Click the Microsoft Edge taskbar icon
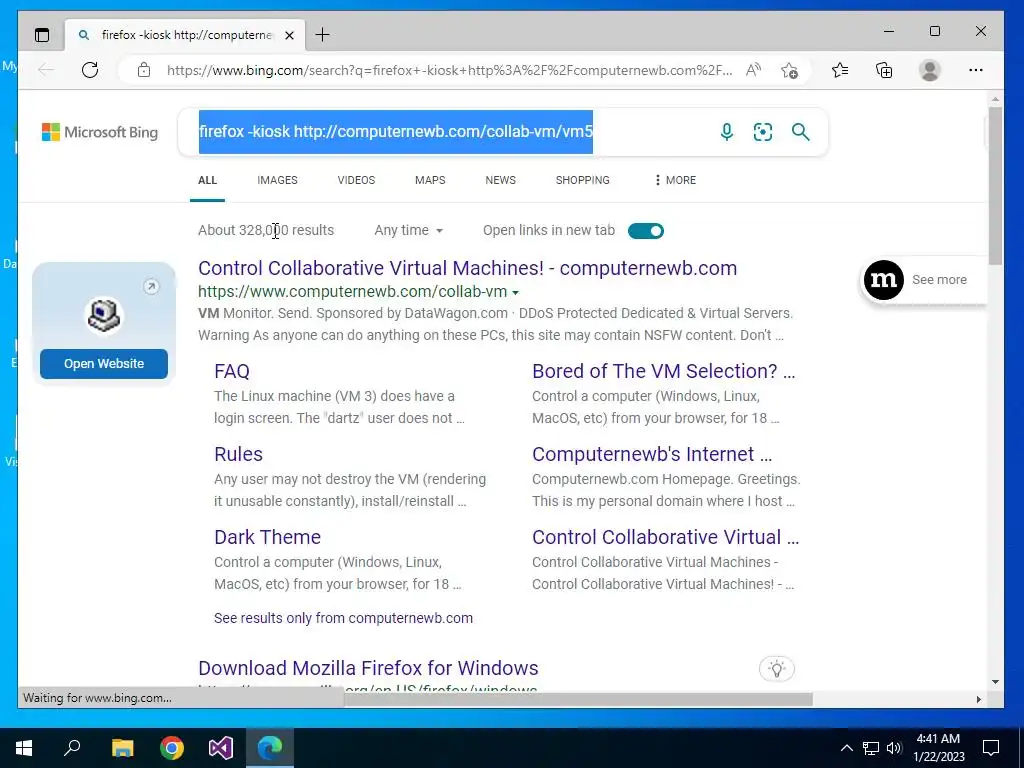The image size is (1024, 768). [270, 748]
